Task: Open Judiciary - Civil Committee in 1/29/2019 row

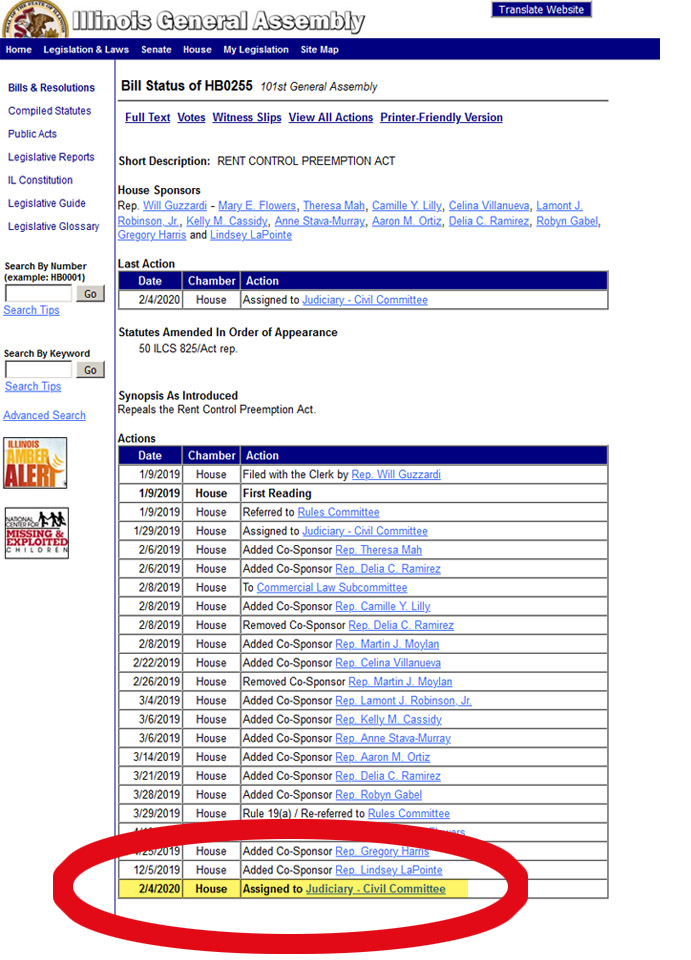Action: click(365, 531)
